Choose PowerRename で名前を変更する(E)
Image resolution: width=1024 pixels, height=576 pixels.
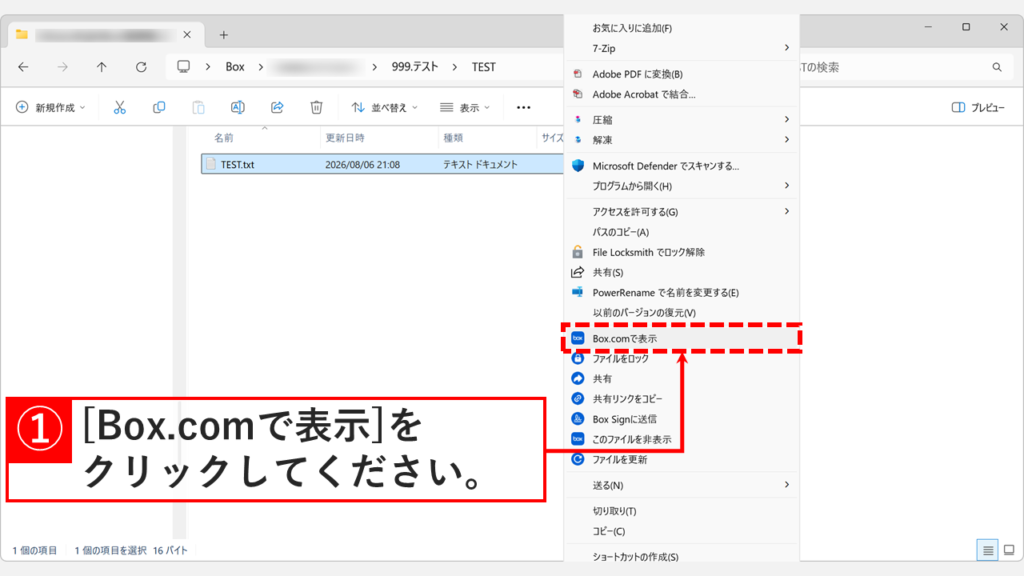coord(681,293)
